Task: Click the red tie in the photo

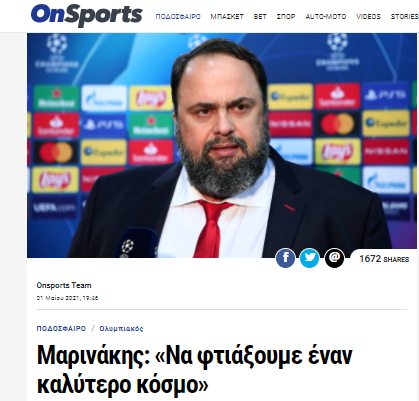Action: (x=212, y=229)
